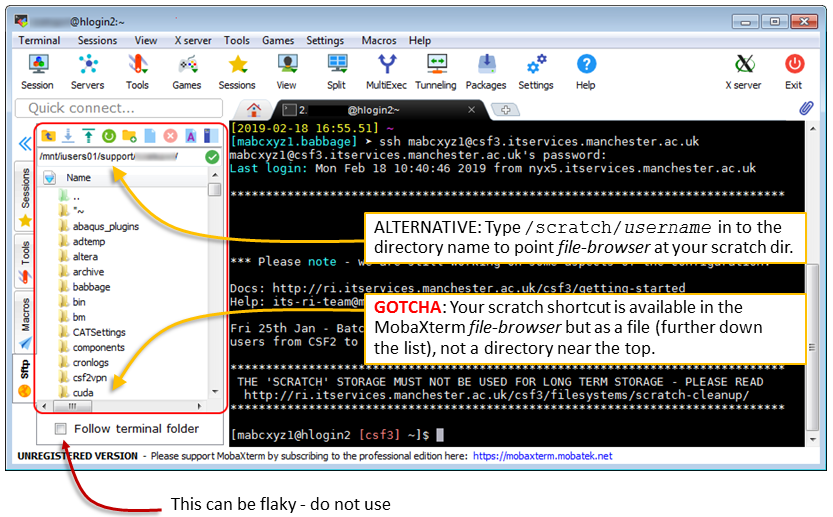Viewport: 833px width, 517px height.
Task: Open the X server menu
Action: (x=193, y=40)
